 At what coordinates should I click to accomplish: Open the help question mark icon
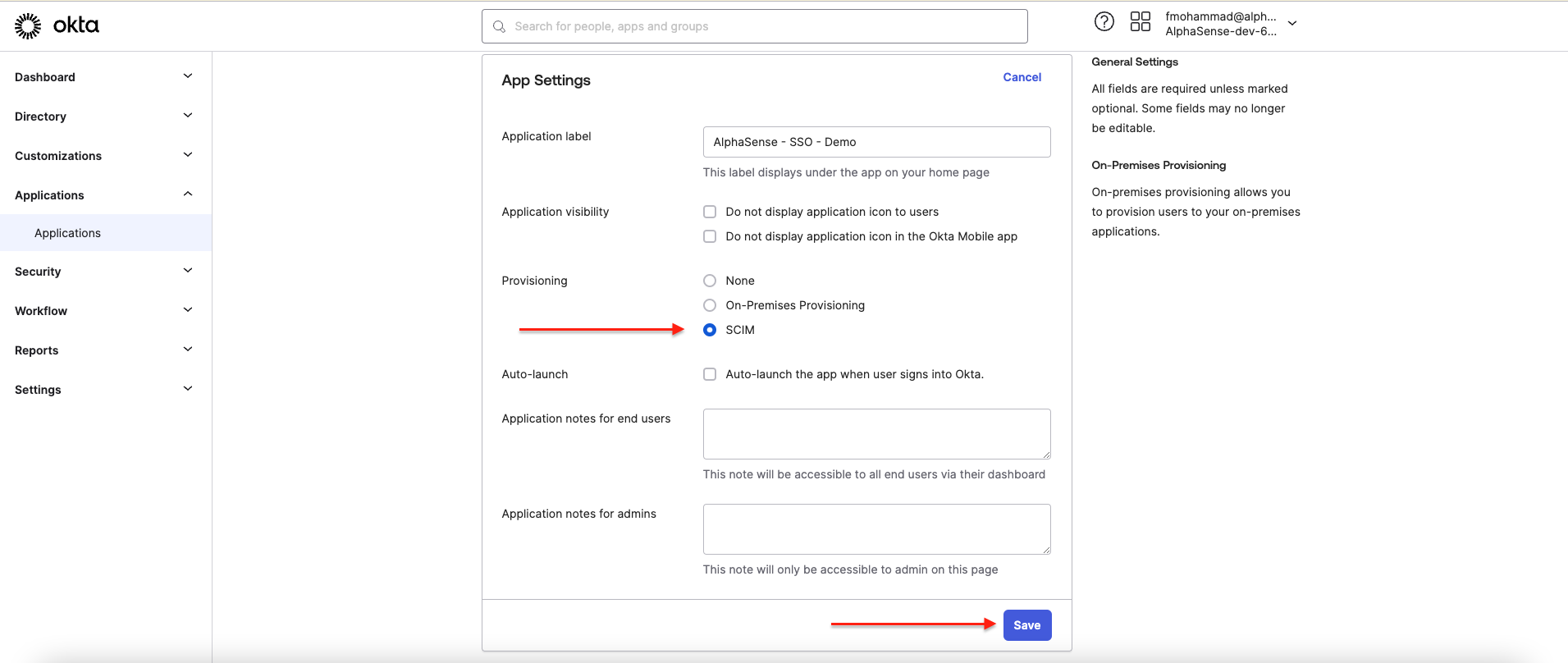tap(1104, 22)
